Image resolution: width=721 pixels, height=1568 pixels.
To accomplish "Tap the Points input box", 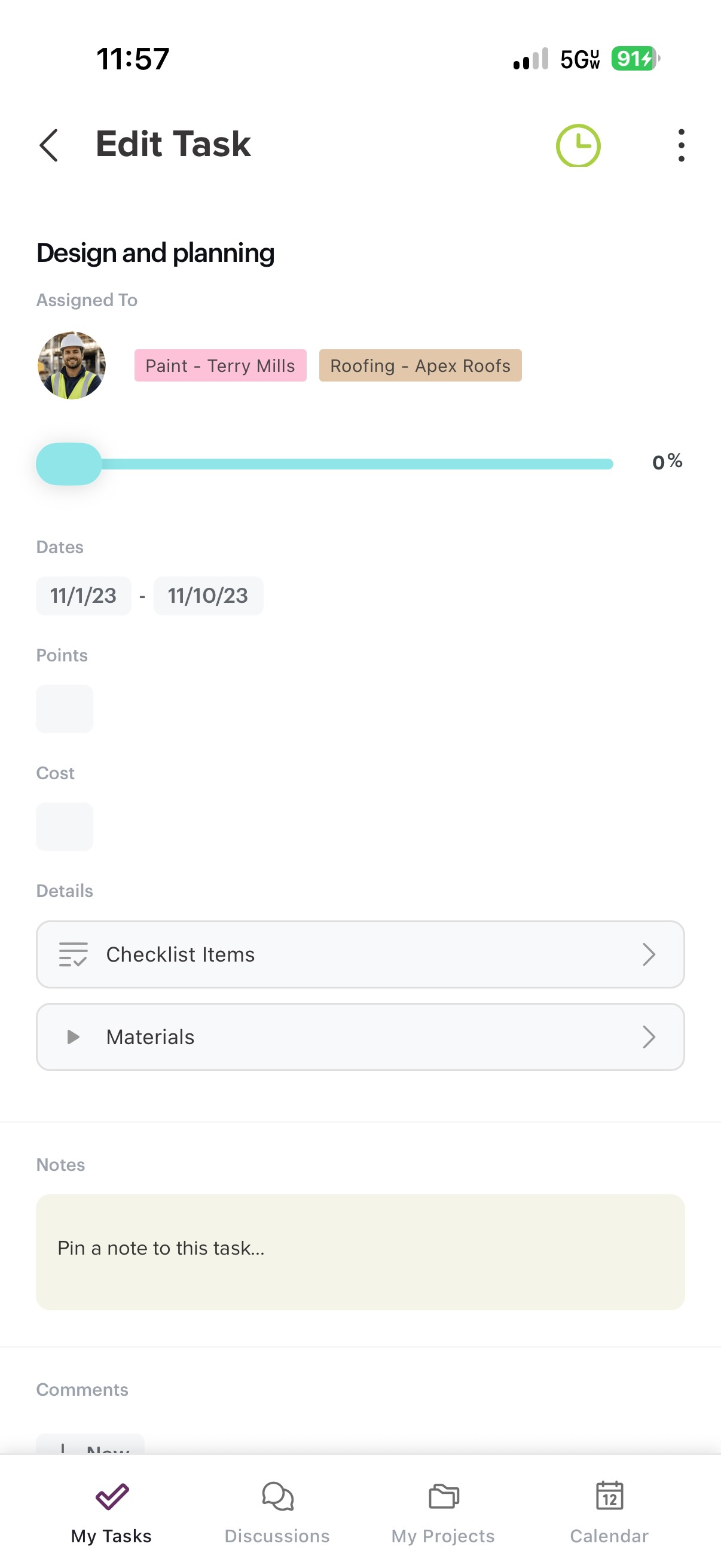I will 65,709.
